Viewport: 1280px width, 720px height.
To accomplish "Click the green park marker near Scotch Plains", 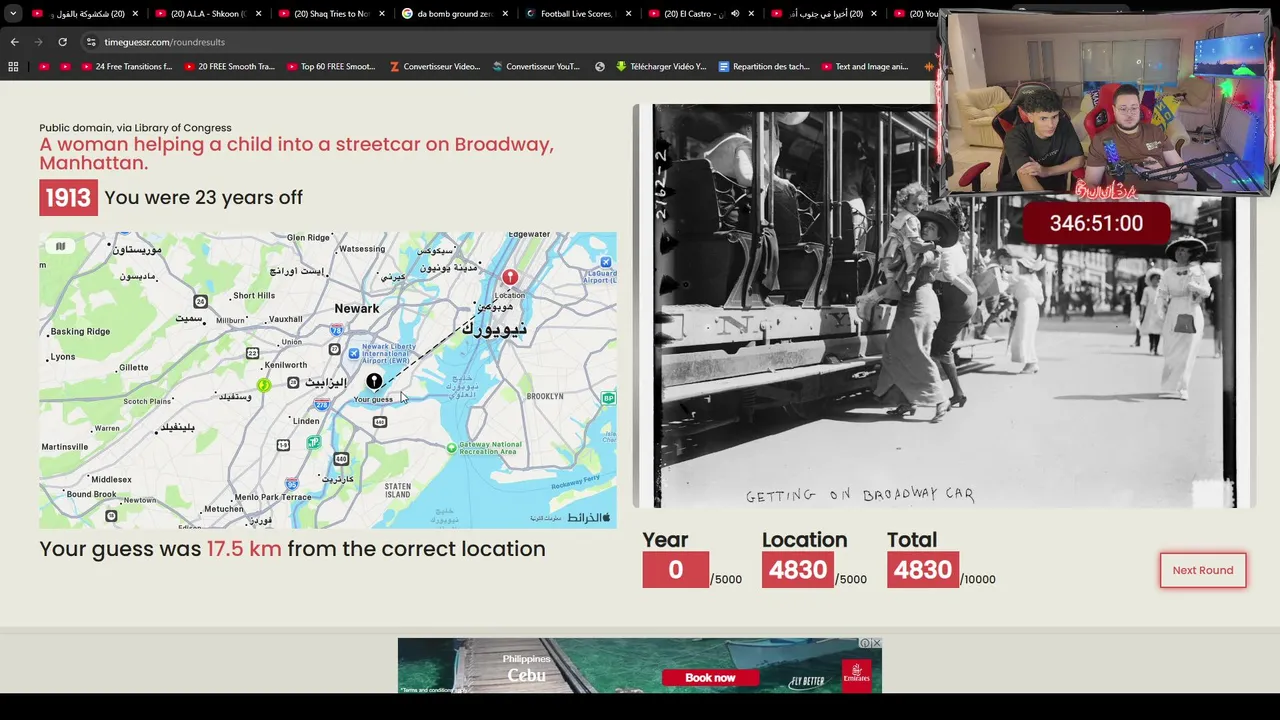I will [x=264, y=385].
